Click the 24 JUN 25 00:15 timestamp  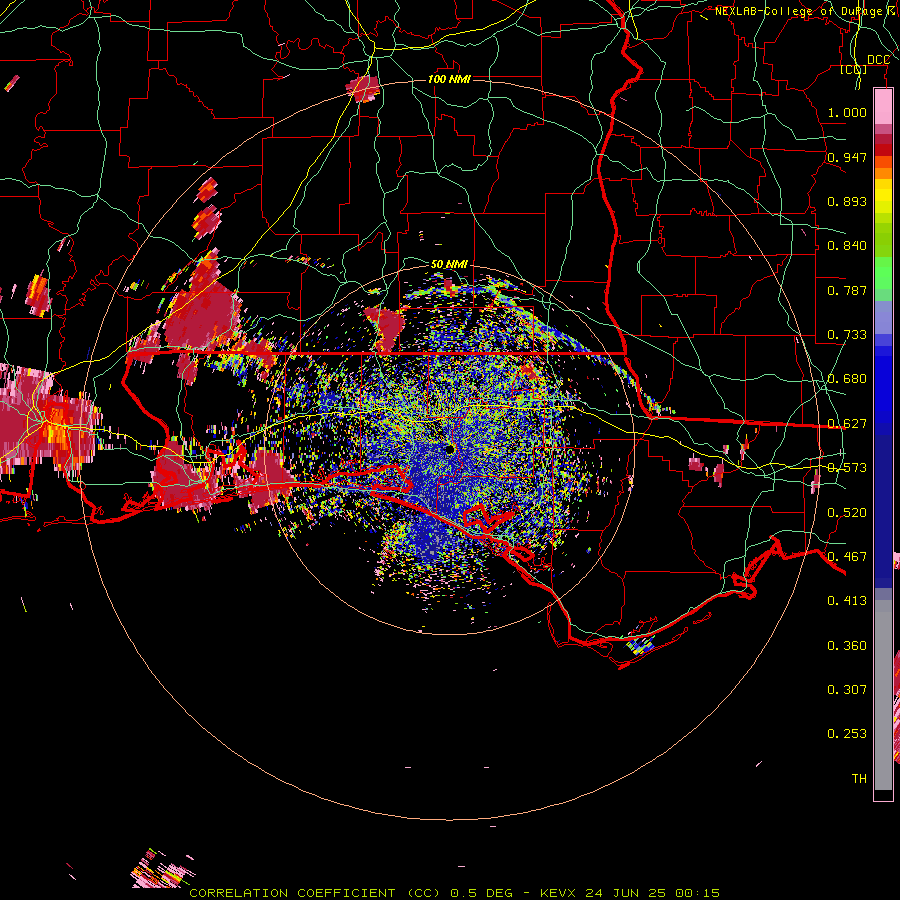(653, 893)
